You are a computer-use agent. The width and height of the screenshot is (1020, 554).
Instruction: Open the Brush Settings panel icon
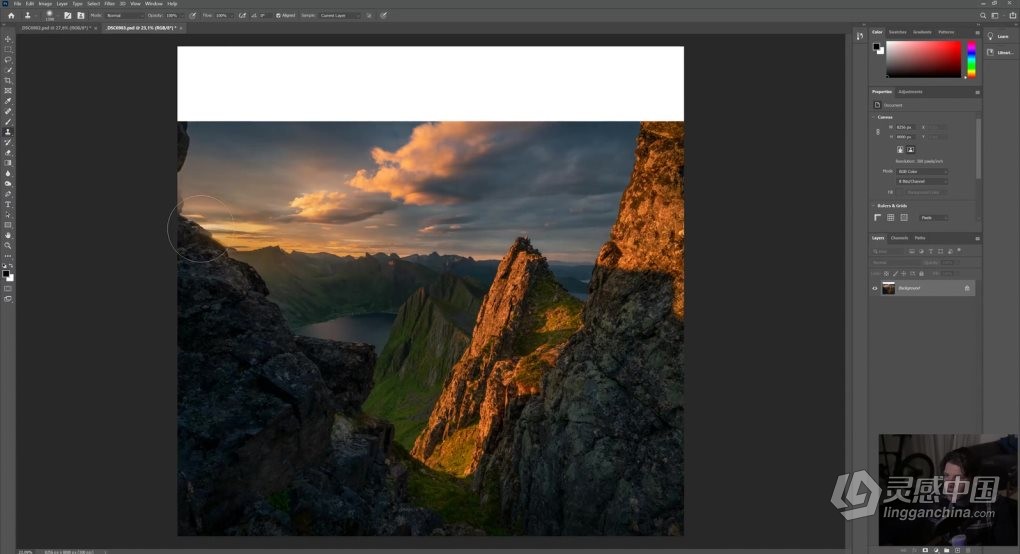68,16
